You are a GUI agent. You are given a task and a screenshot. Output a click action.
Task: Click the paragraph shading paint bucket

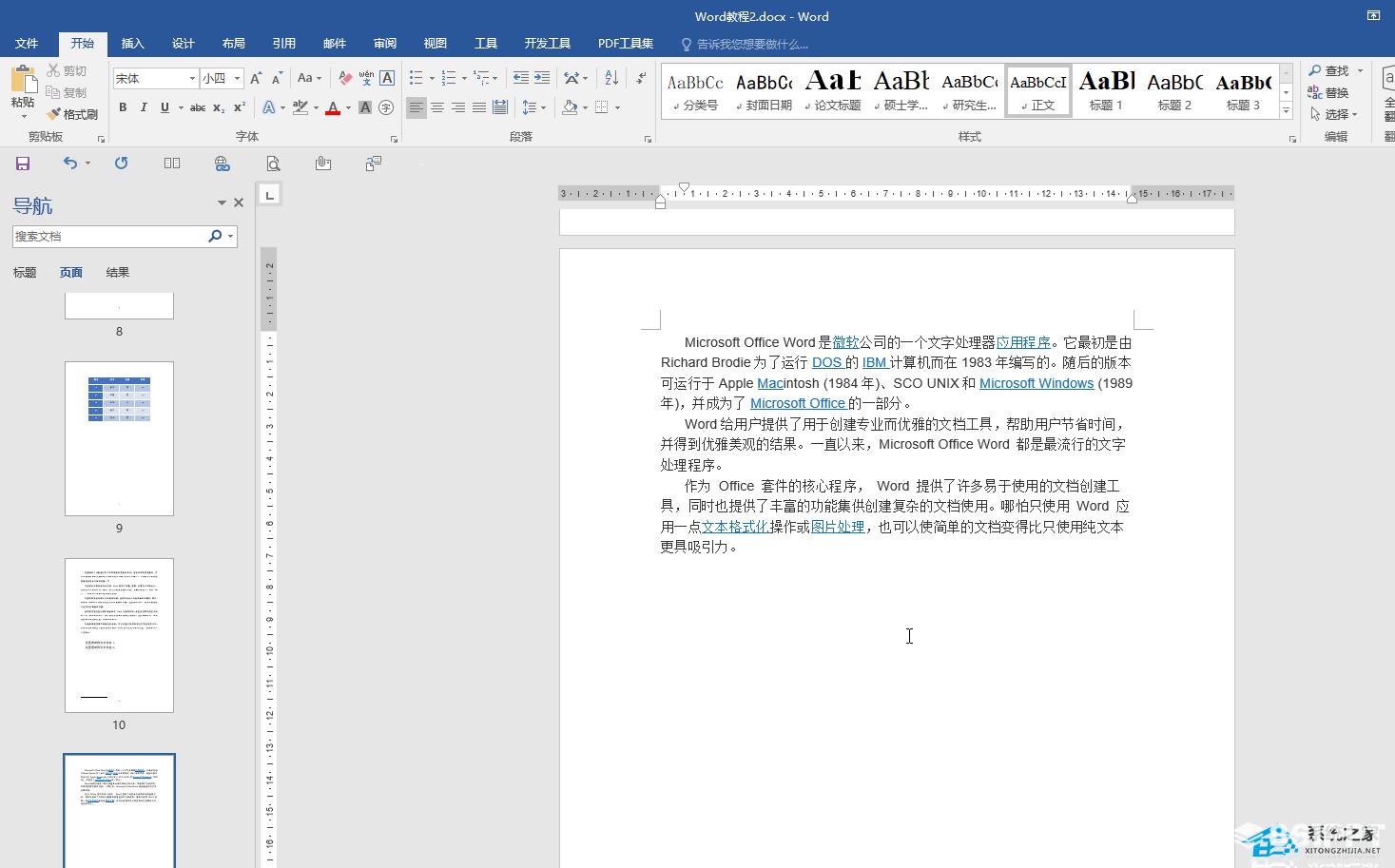(x=570, y=107)
